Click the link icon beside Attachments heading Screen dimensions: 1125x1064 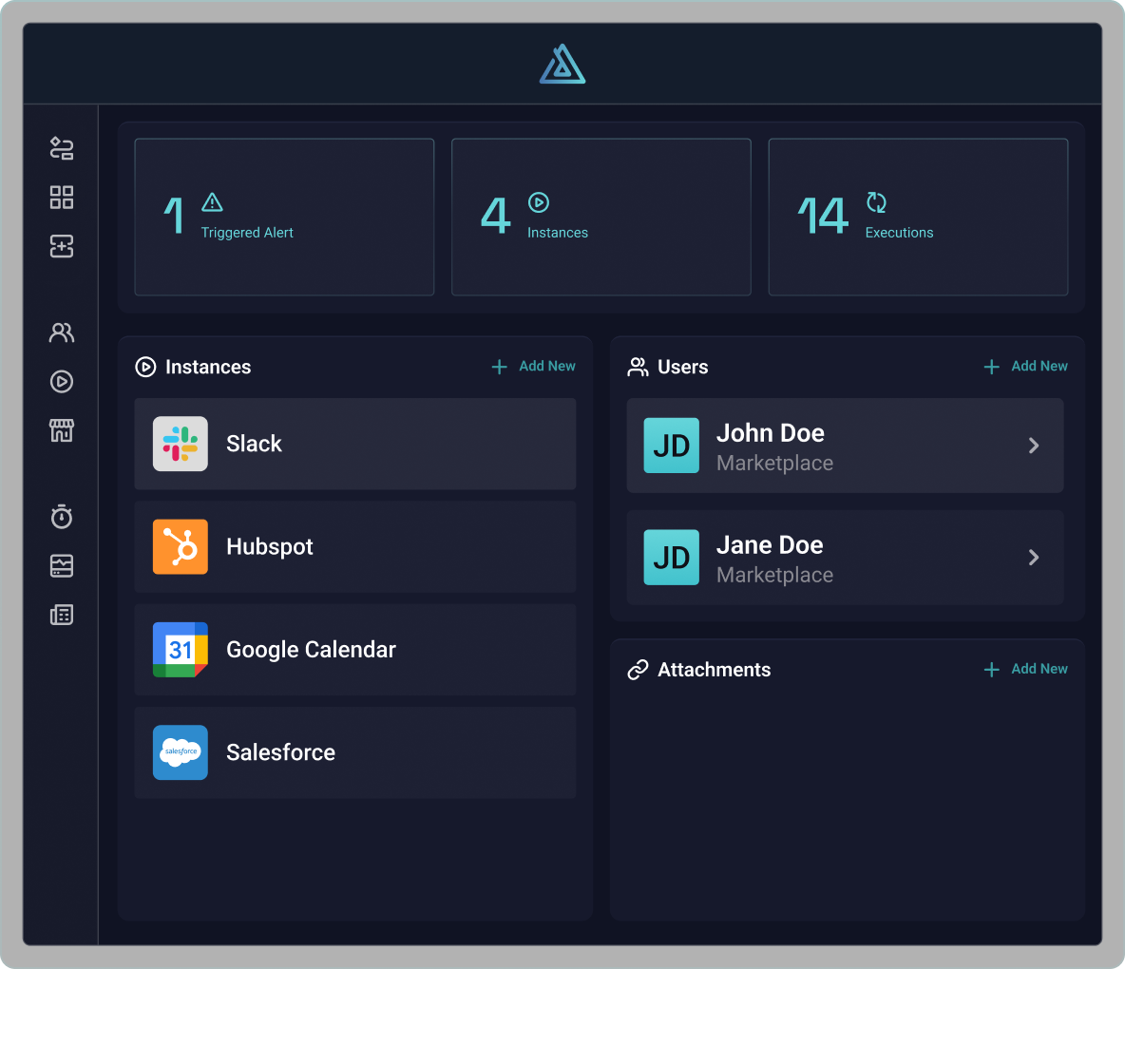tap(638, 670)
